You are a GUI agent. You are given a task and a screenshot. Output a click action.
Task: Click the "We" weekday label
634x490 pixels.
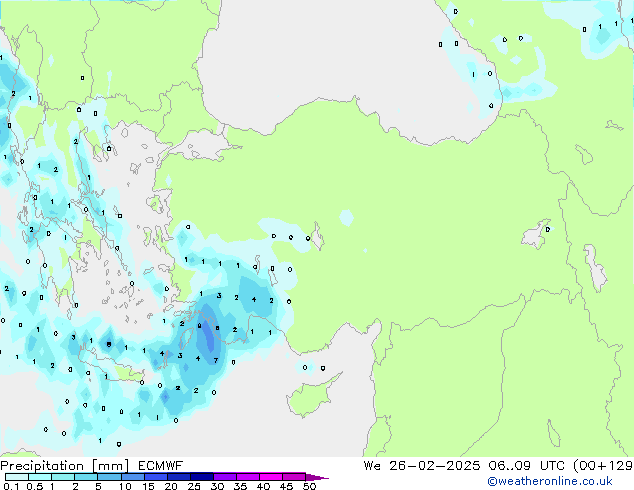pos(372,466)
